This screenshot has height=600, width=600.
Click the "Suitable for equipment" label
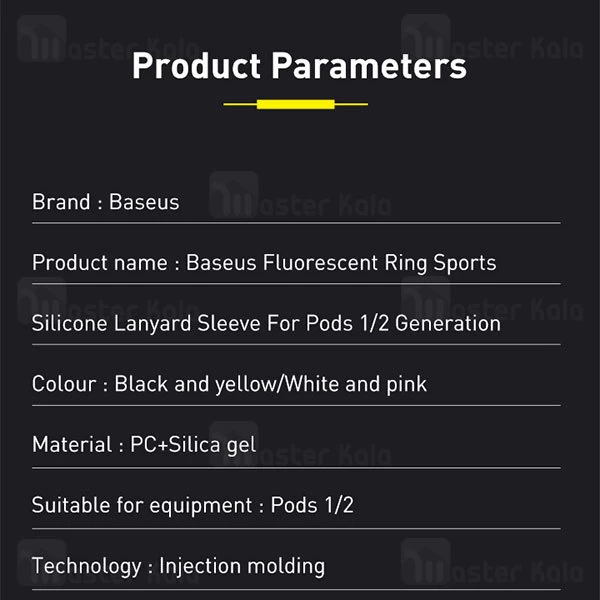(139, 505)
